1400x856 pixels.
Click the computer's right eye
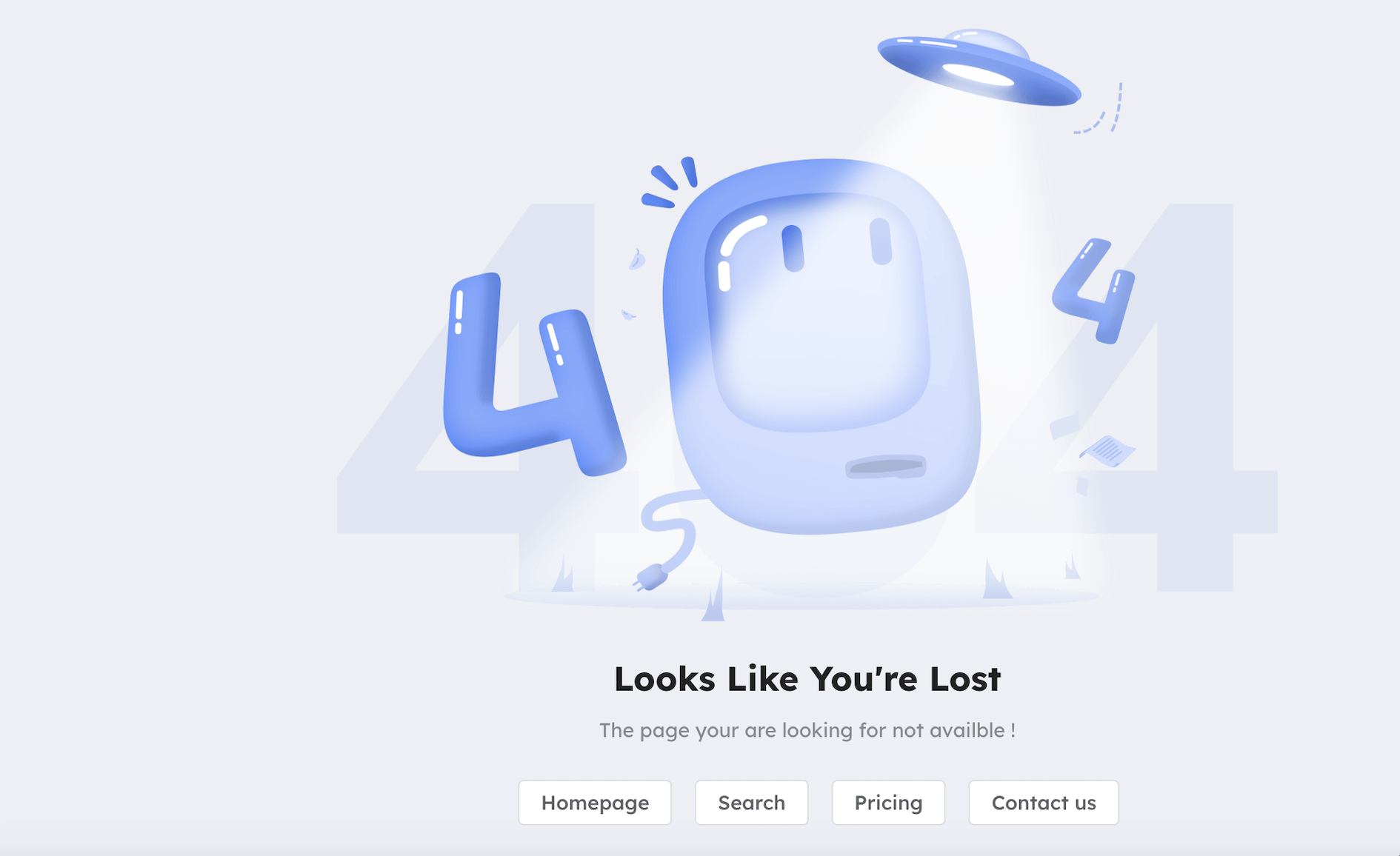(880, 241)
